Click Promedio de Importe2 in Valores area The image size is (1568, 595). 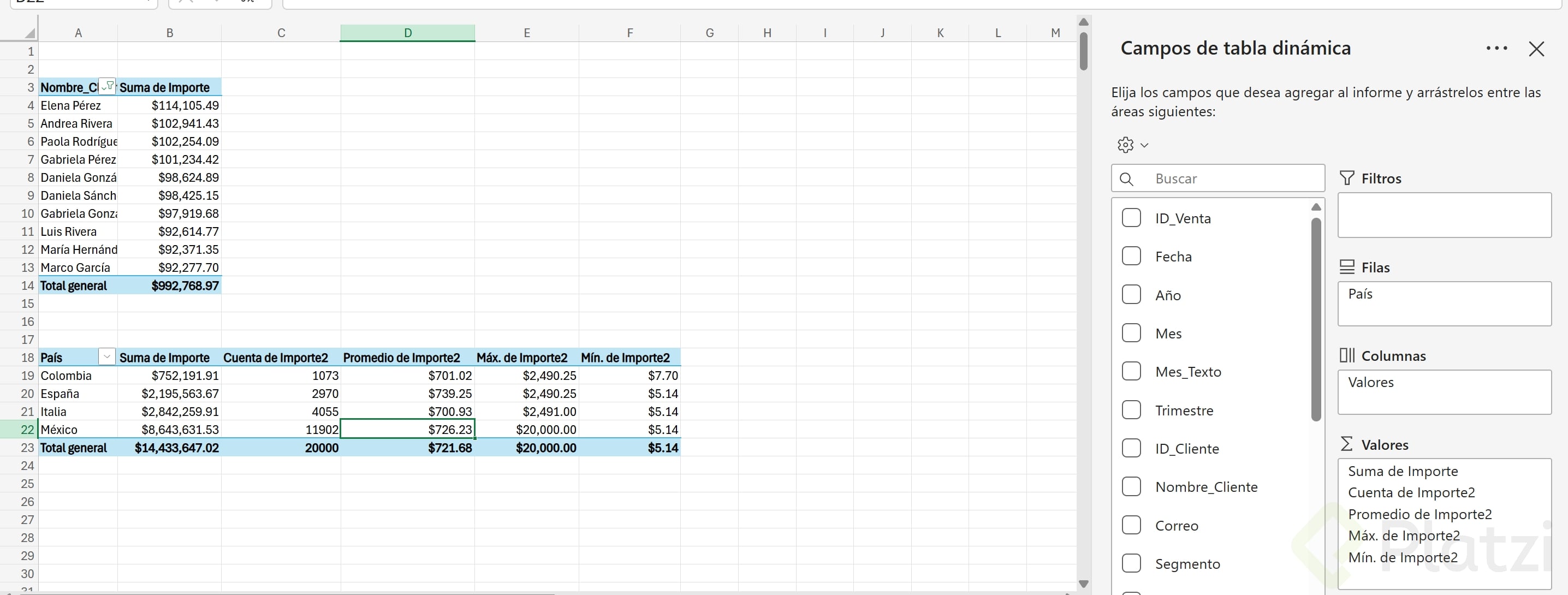tap(1419, 514)
